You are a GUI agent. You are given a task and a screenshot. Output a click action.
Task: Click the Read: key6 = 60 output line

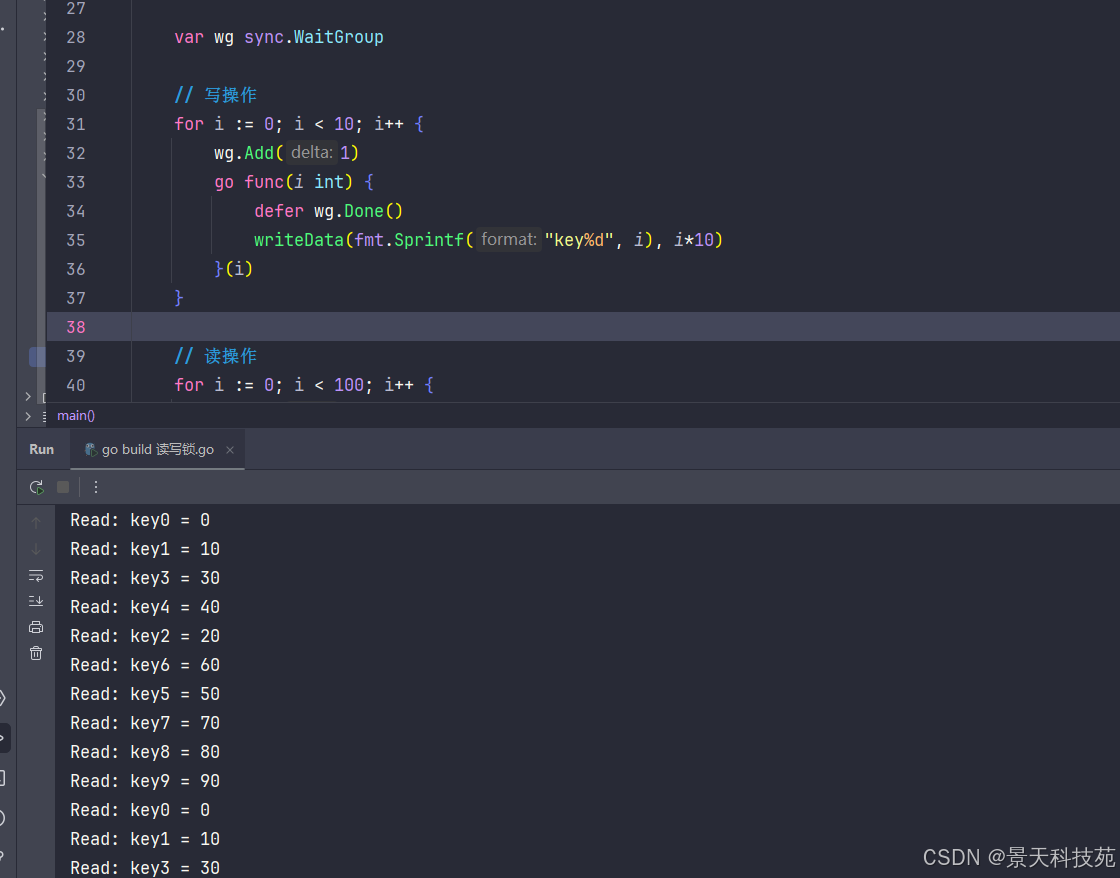click(145, 665)
